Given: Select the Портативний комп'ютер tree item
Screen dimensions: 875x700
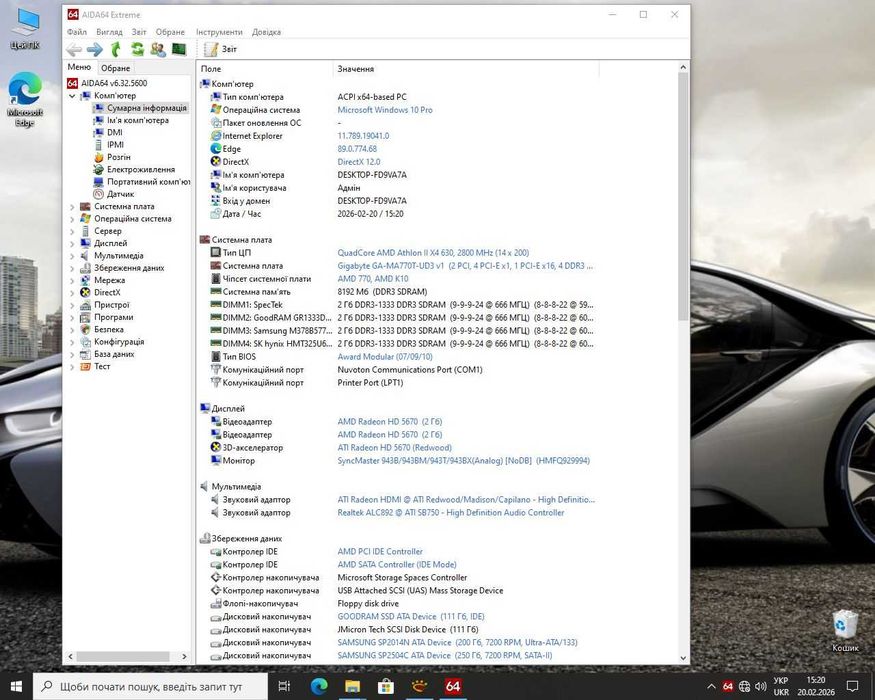Looking at the screenshot, I should point(149,181).
